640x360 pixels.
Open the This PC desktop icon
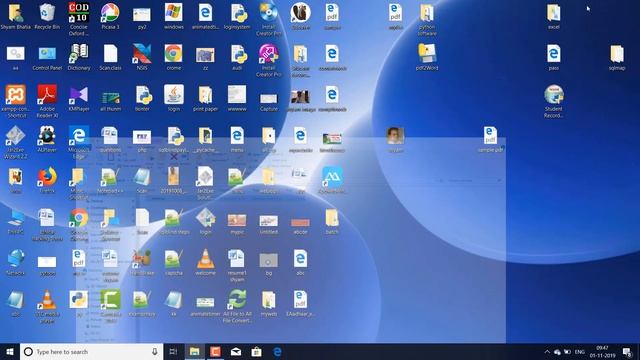[x=16, y=222]
